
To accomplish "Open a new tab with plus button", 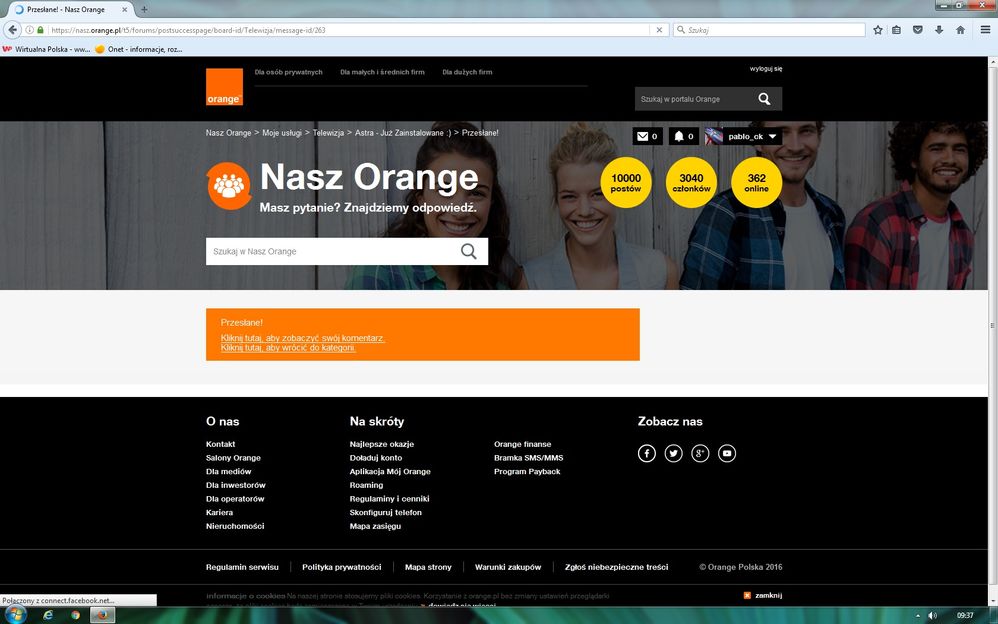I will (144, 10).
